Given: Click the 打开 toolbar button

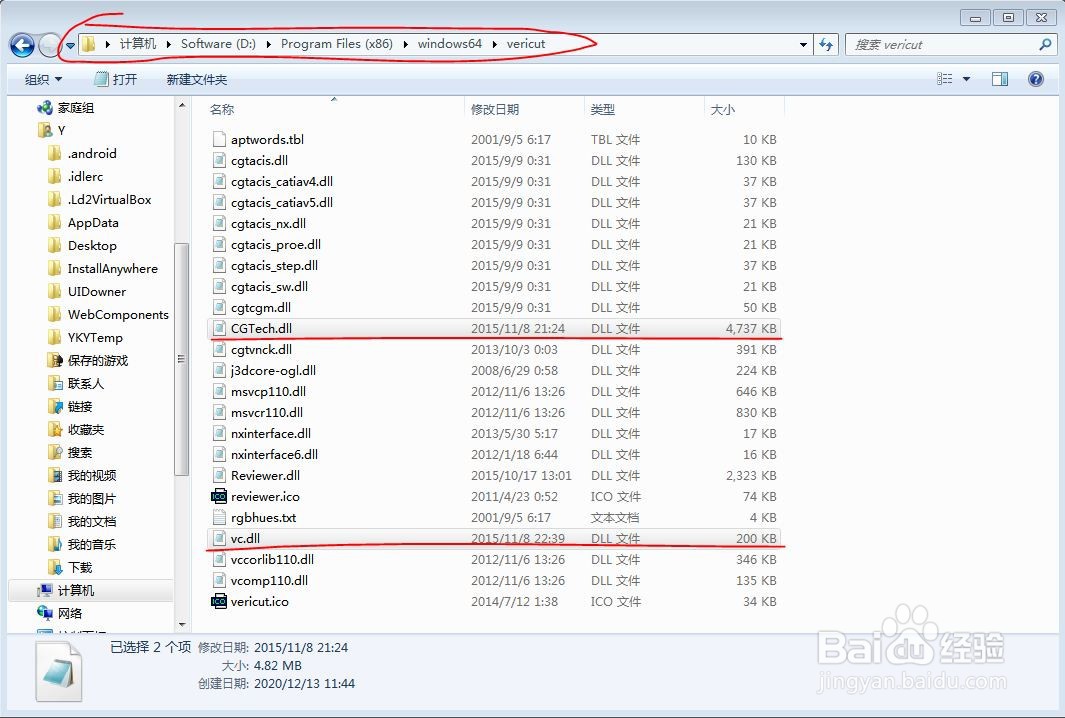Looking at the screenshot, I should (x=116, y=79).
